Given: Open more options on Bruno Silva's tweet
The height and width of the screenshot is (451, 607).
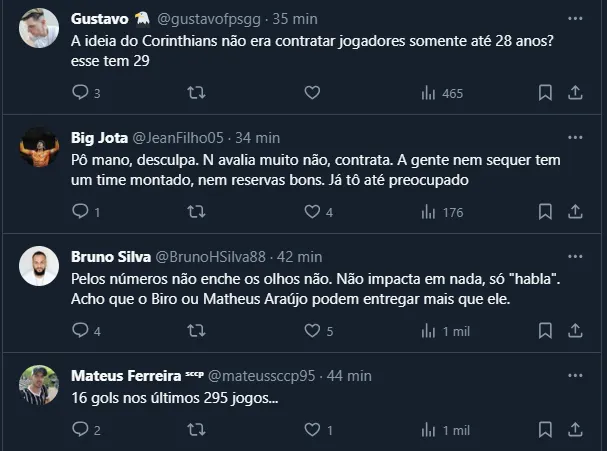Looking at the screenshot, I should tap(575, 256).
